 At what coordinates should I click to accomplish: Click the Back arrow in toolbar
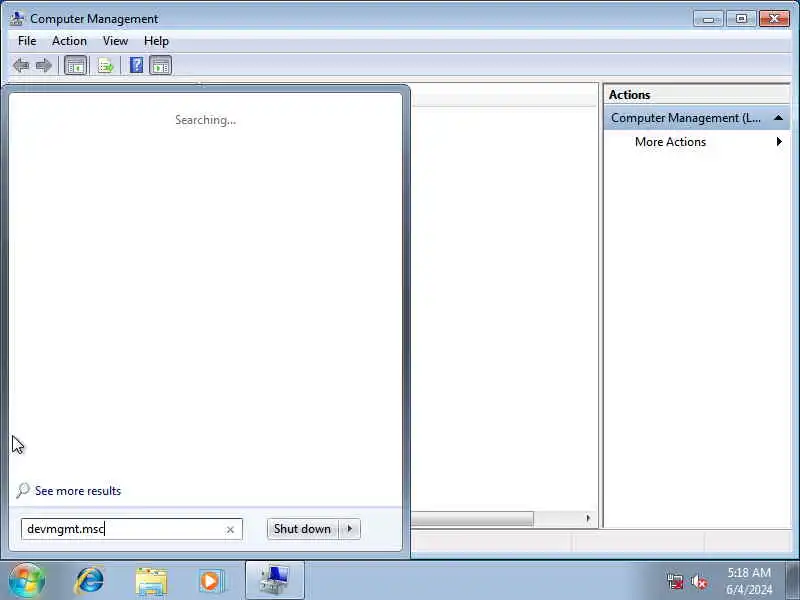tap(21, 65)
